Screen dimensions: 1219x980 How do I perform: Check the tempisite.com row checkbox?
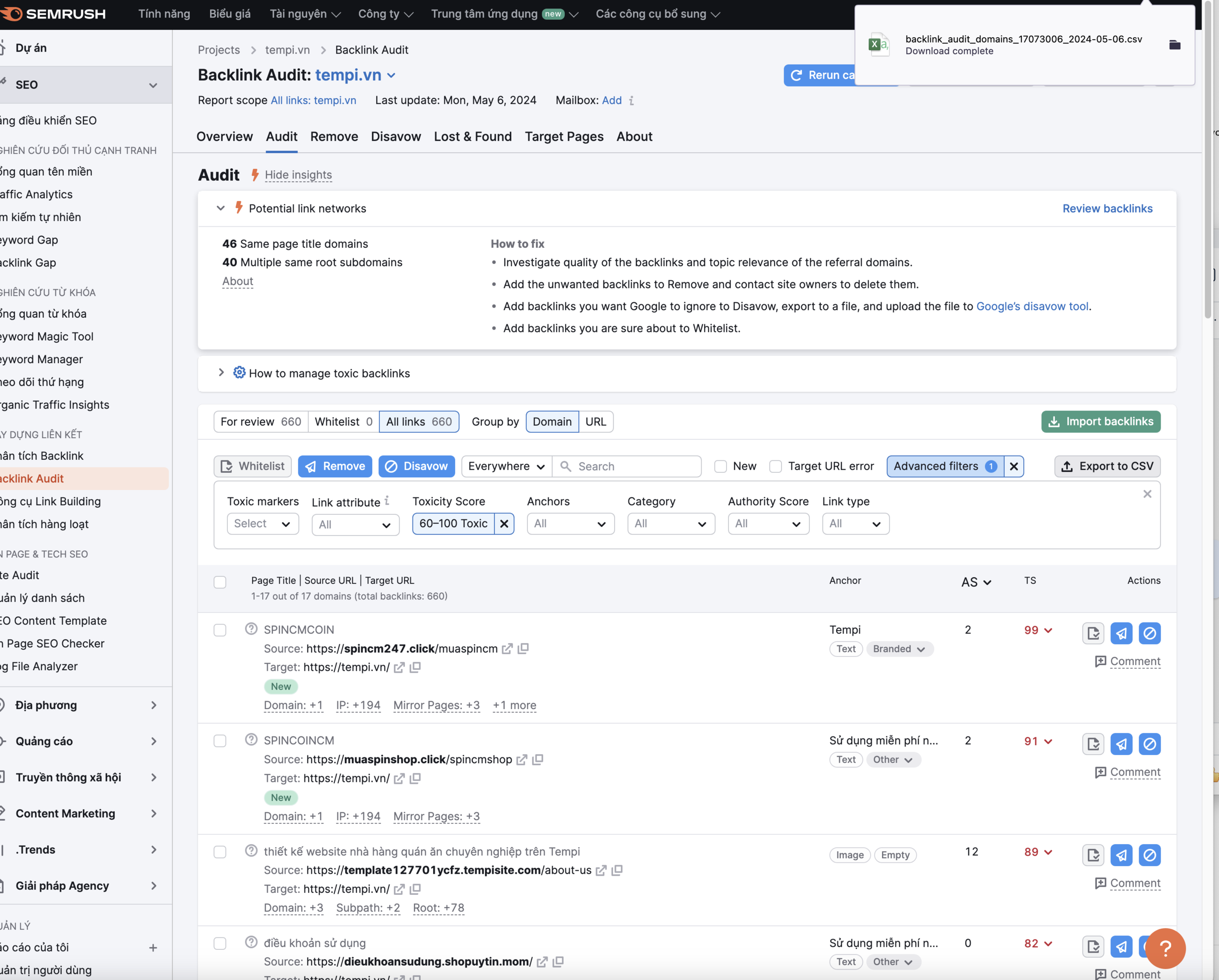tap(220, 852)
